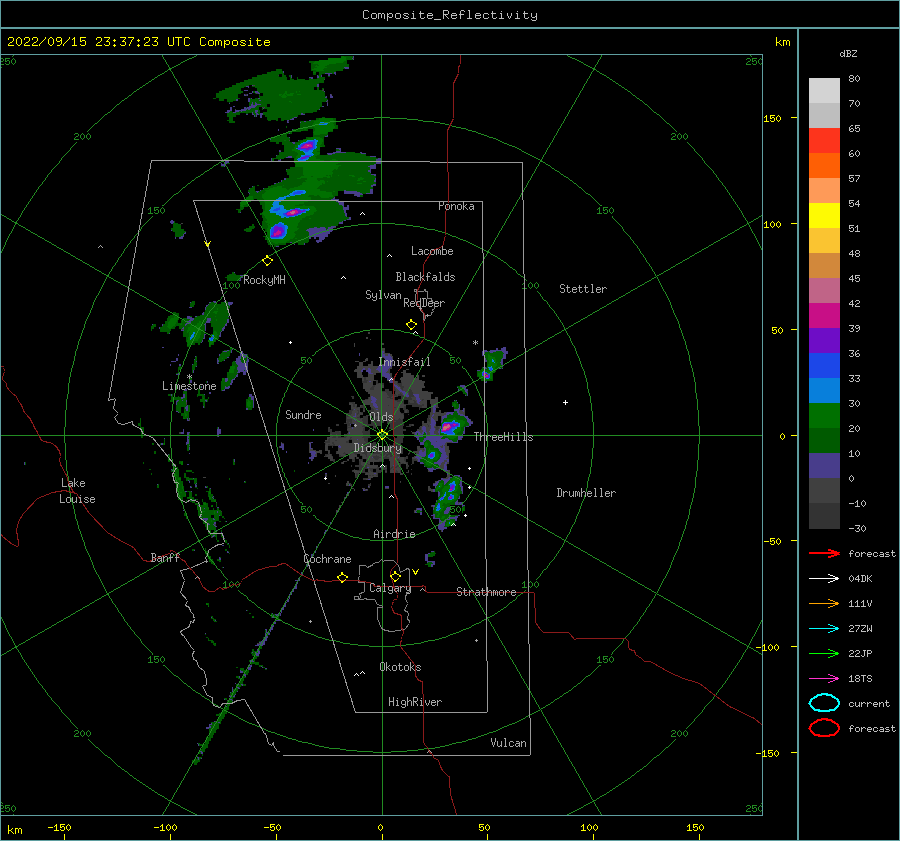The width and height of the screenshot is (900, 841).
Task: Click the Didsbury town label
Action: 378,448
